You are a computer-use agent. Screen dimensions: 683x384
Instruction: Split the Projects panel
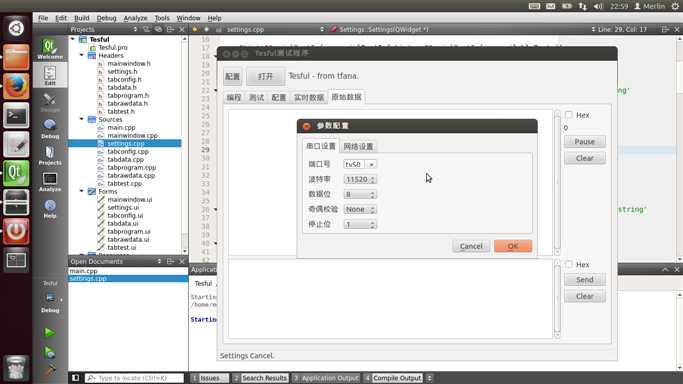170,29
